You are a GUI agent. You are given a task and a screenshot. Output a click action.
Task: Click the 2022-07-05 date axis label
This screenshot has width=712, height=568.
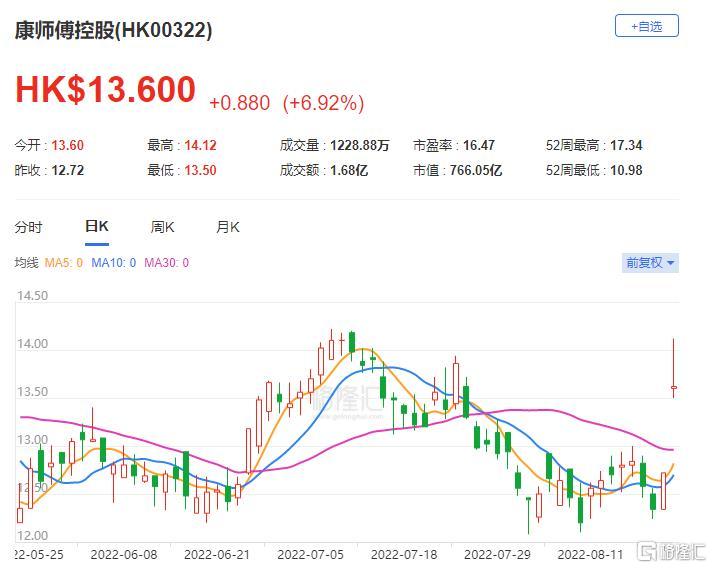click(311, 555)
